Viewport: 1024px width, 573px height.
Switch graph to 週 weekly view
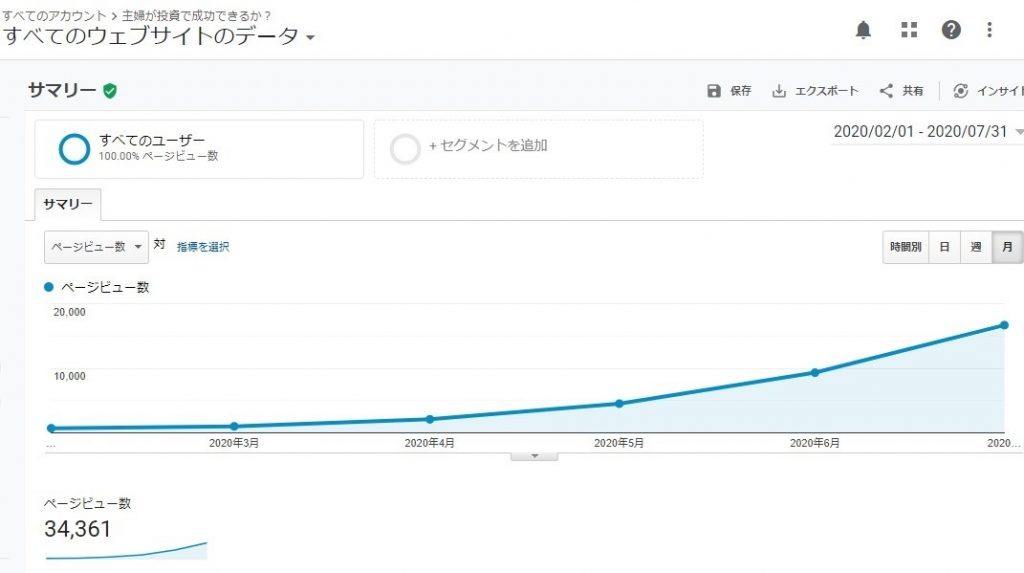pyautogui.click(x=976, y=247)
